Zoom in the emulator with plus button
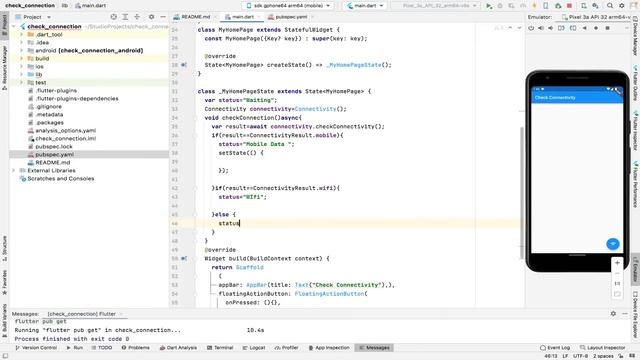Viewport: 640px width, 360px height. [x=617, y=263]
